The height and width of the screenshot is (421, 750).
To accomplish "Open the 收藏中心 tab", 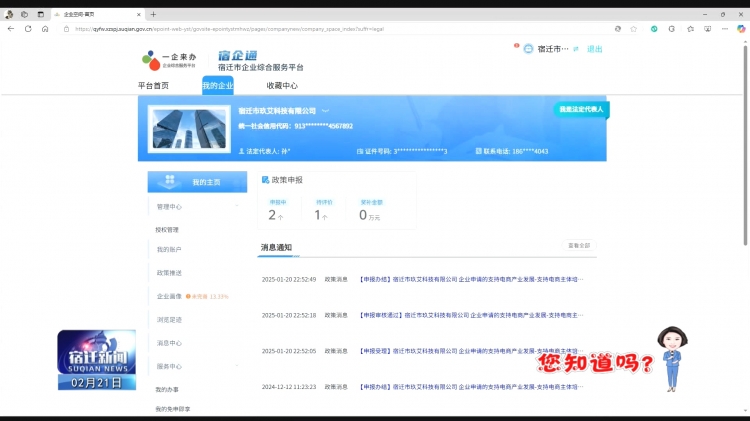I will (x=282, y=86).
